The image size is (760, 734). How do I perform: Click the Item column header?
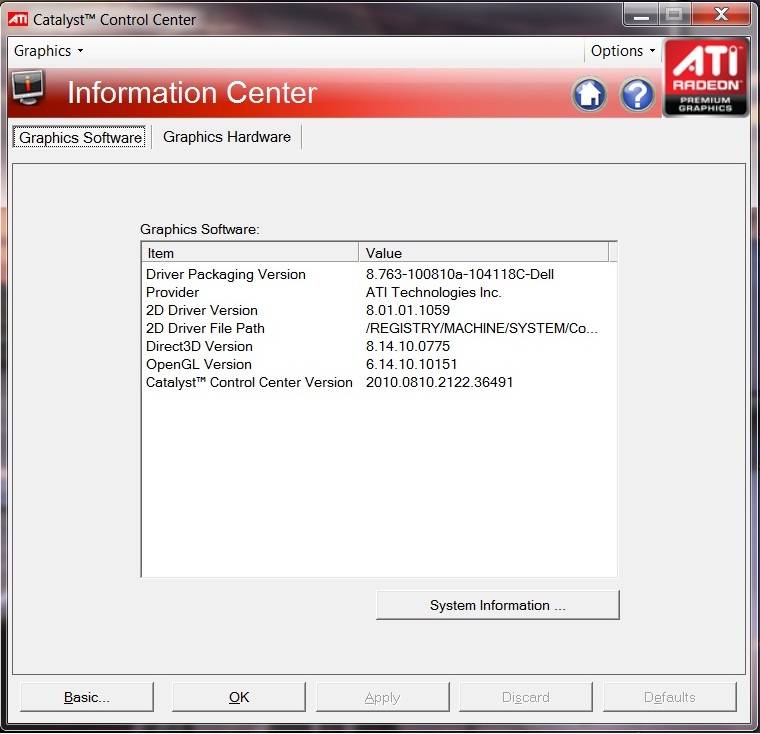point(250,253)
